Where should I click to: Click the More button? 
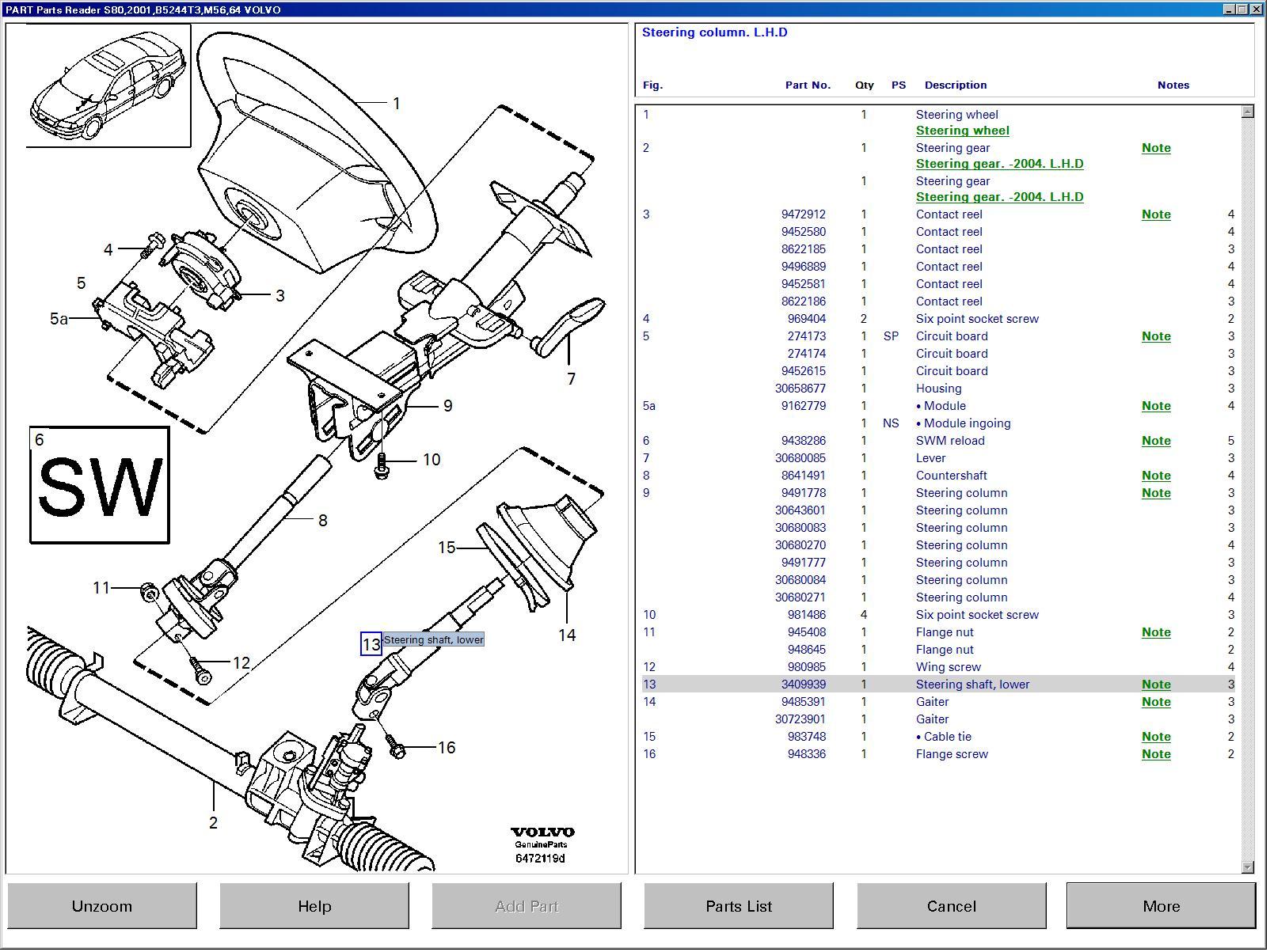(x=1162, y=906)
